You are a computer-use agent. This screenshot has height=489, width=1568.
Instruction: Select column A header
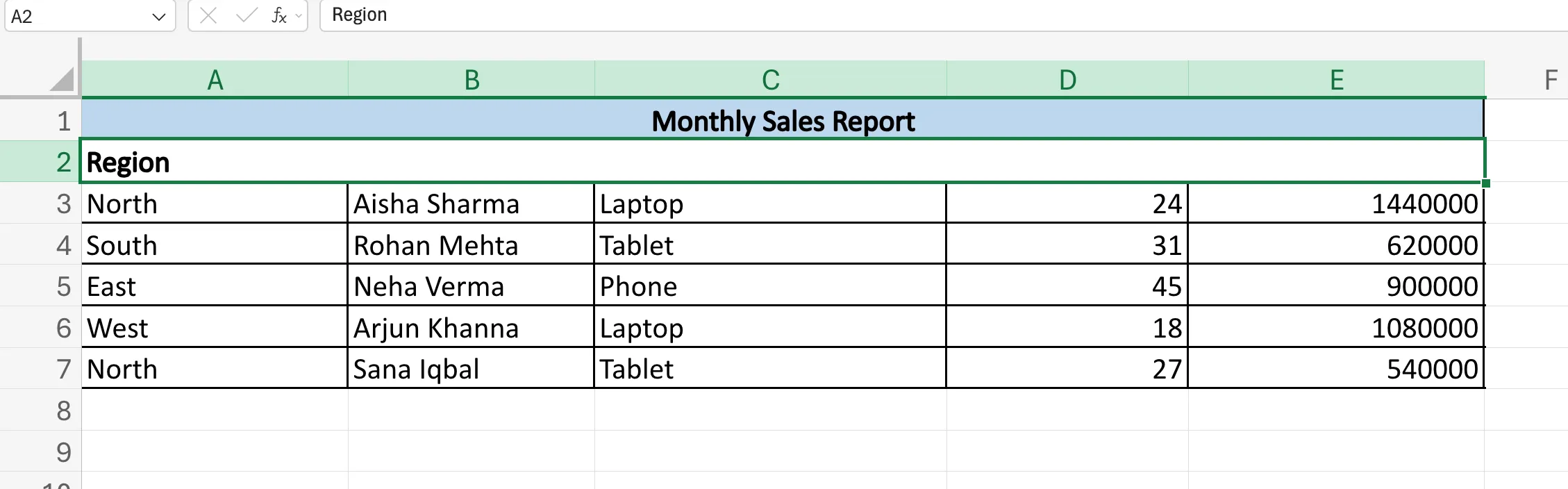click(215, 80)
